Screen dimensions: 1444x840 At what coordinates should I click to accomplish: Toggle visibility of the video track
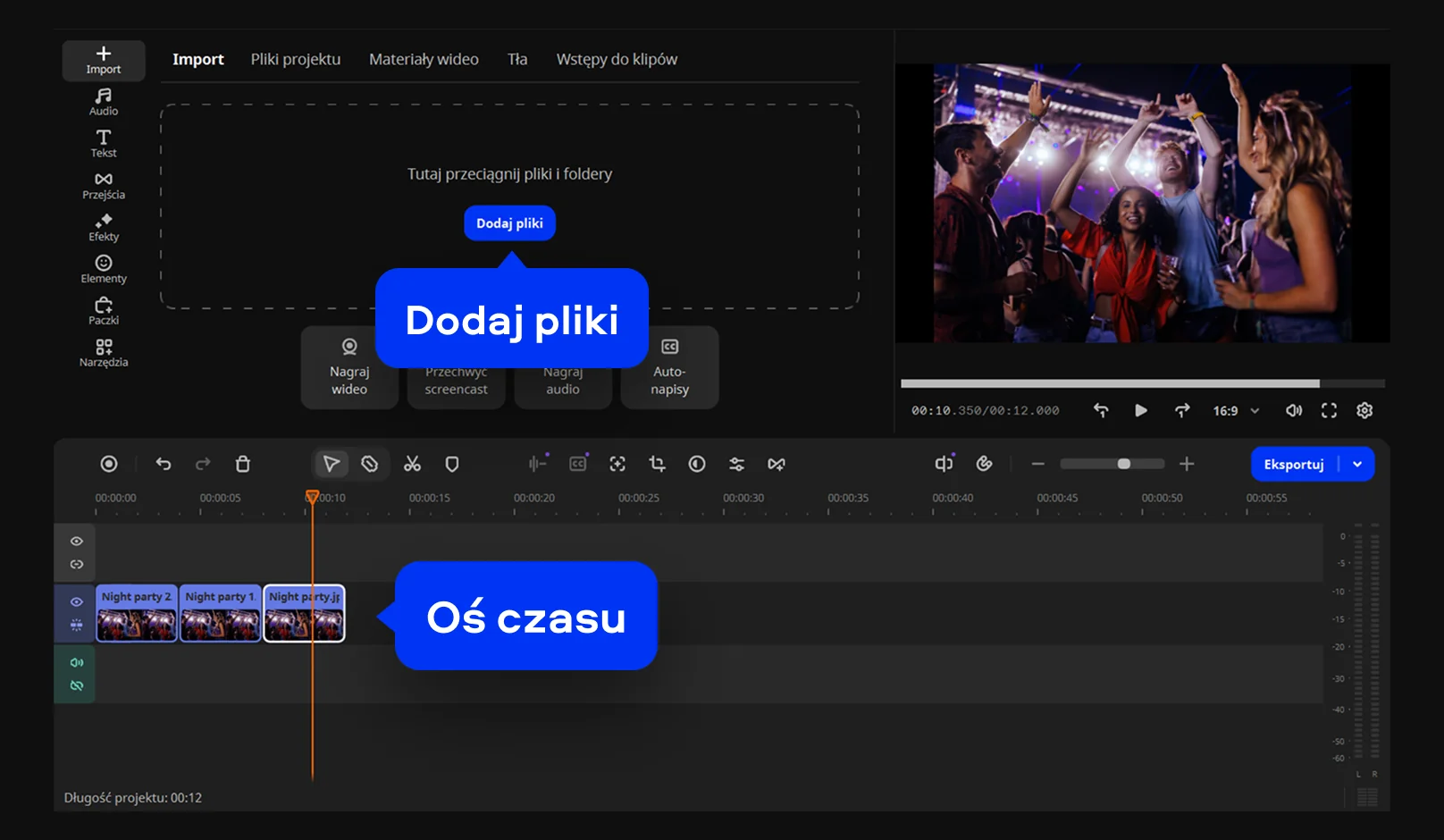point(77,601)
